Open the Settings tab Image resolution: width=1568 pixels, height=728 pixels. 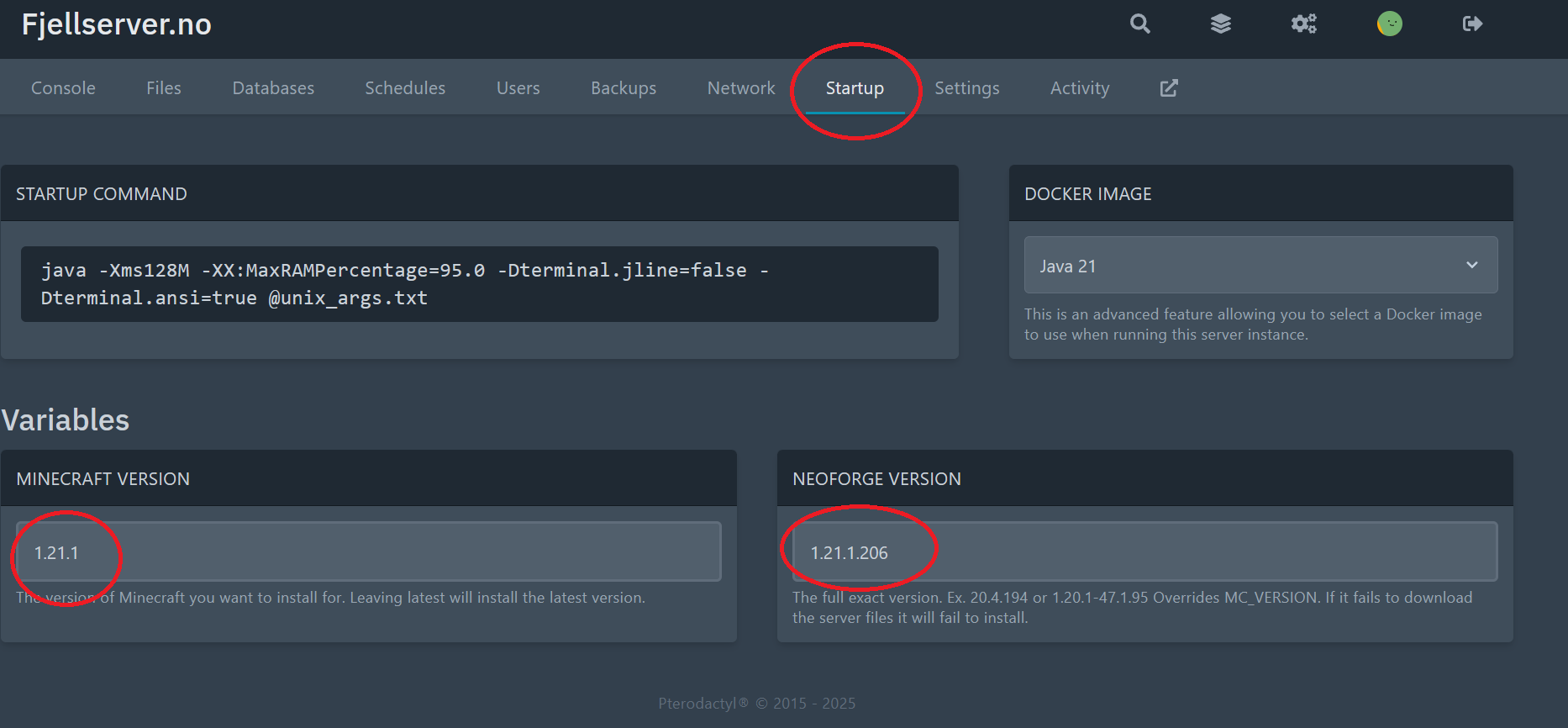967,87
